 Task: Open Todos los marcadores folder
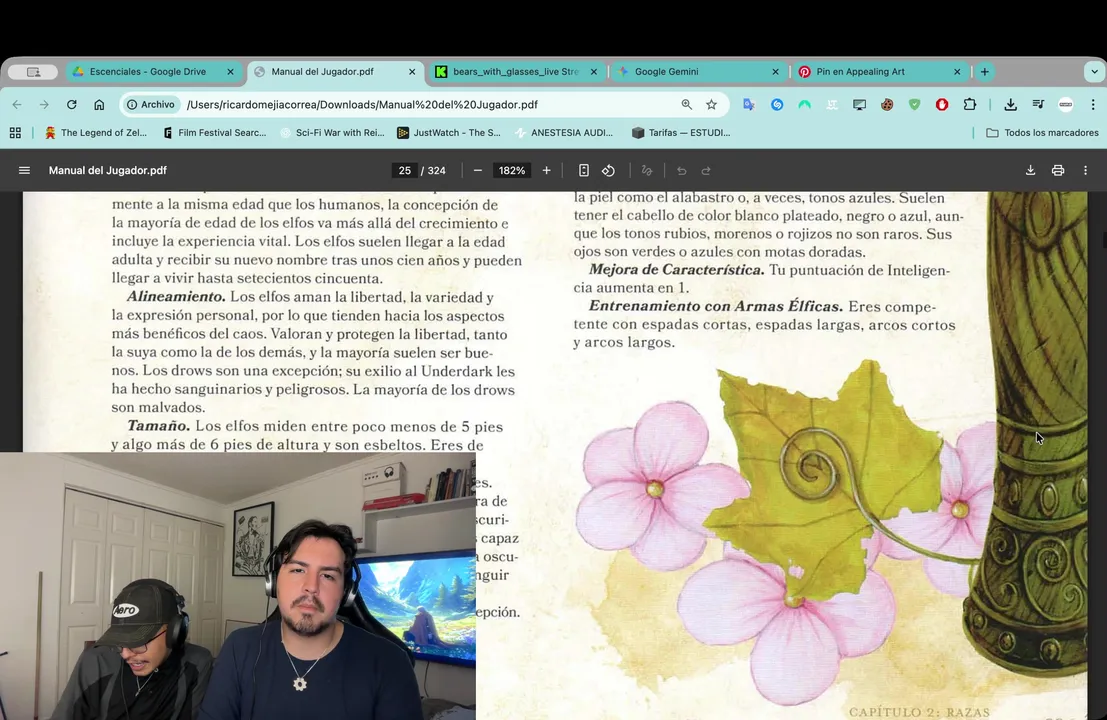(1042, 133)
